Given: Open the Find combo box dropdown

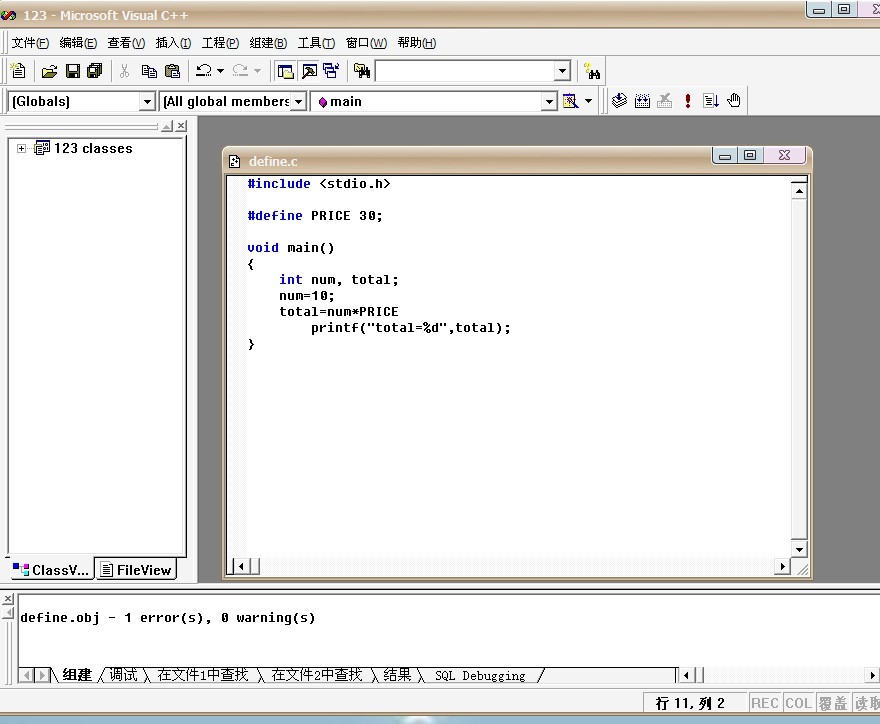Looking at the screenshot, I should coord(562,71).
